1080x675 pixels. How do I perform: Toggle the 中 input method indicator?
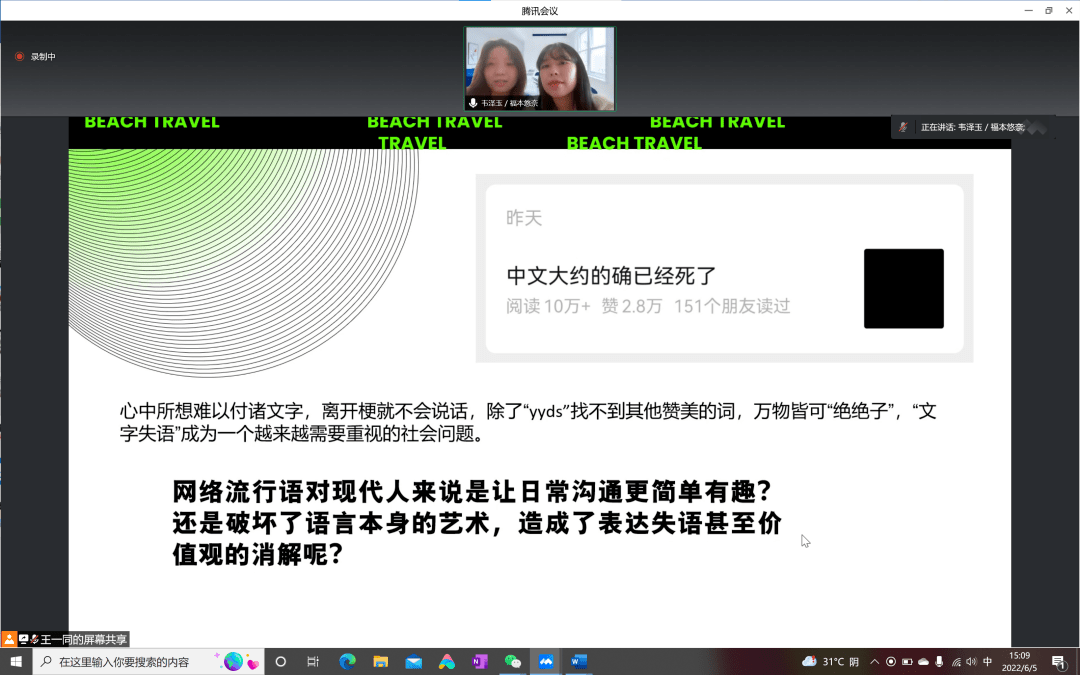[987, 662]
